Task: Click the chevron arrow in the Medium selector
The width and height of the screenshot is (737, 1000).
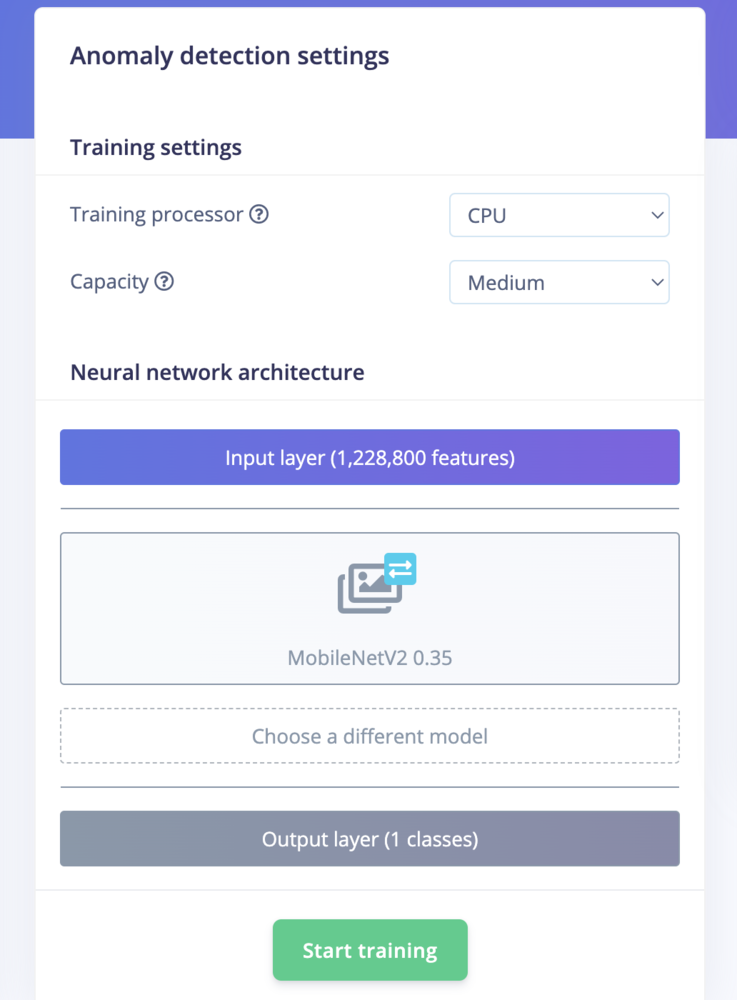Action: (x=657, y=283)
